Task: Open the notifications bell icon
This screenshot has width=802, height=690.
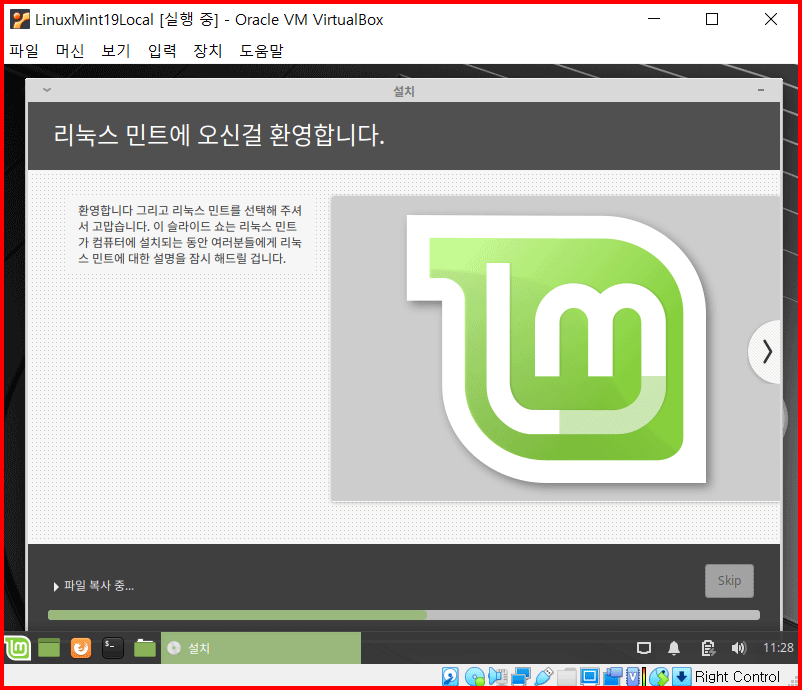Action: (674, 648)
